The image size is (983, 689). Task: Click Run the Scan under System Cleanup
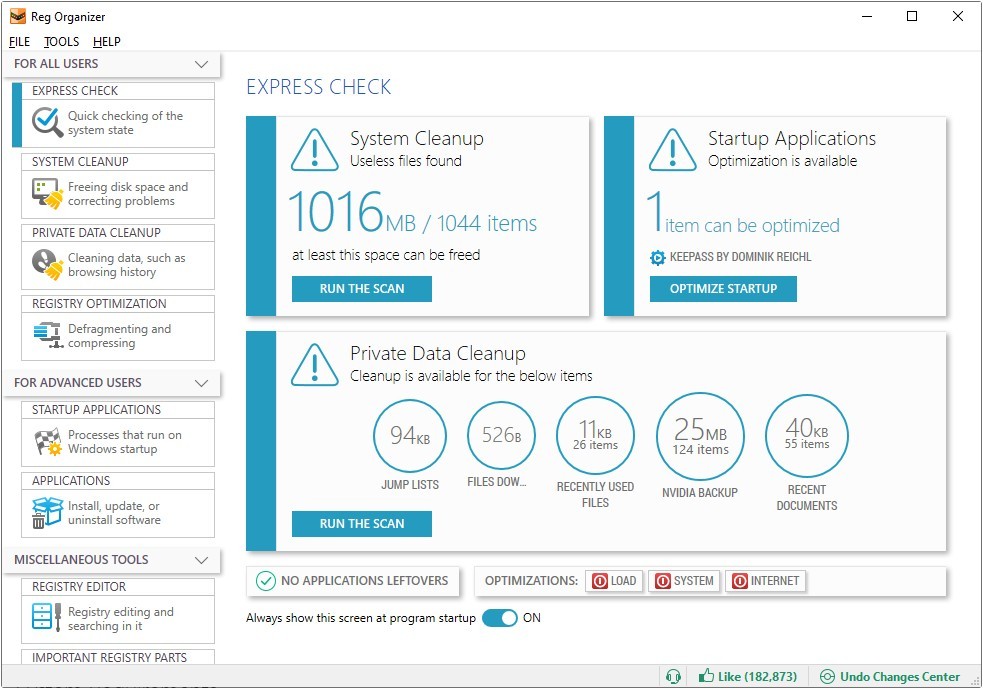[x=362, y=289]
